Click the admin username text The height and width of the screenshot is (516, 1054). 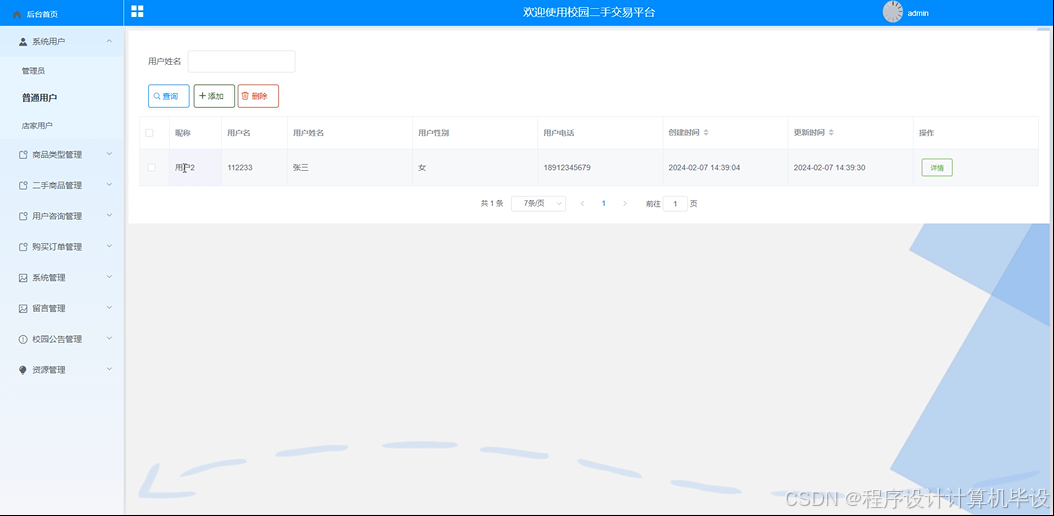tap(918, 13)
